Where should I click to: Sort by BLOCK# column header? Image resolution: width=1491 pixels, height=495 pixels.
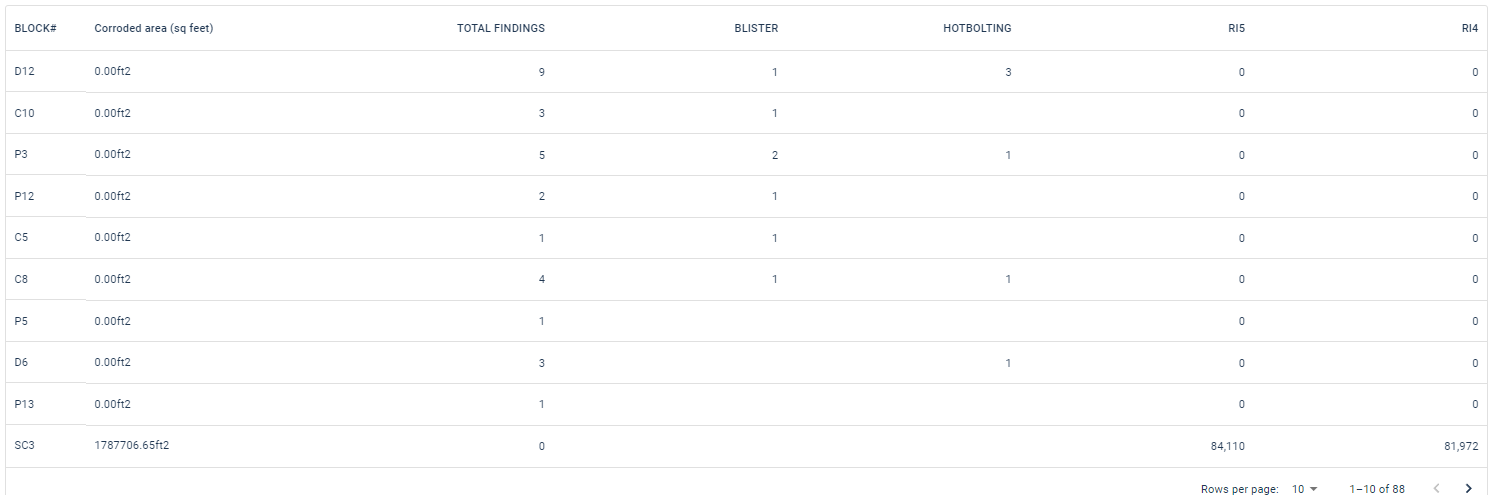[35, 28]
